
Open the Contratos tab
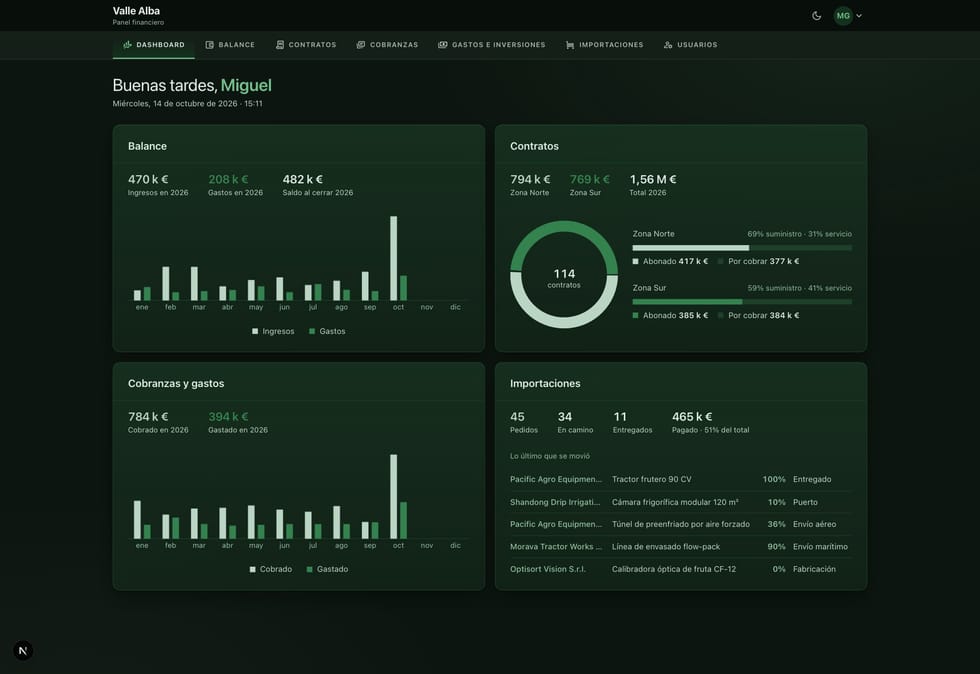pos(306,45)
